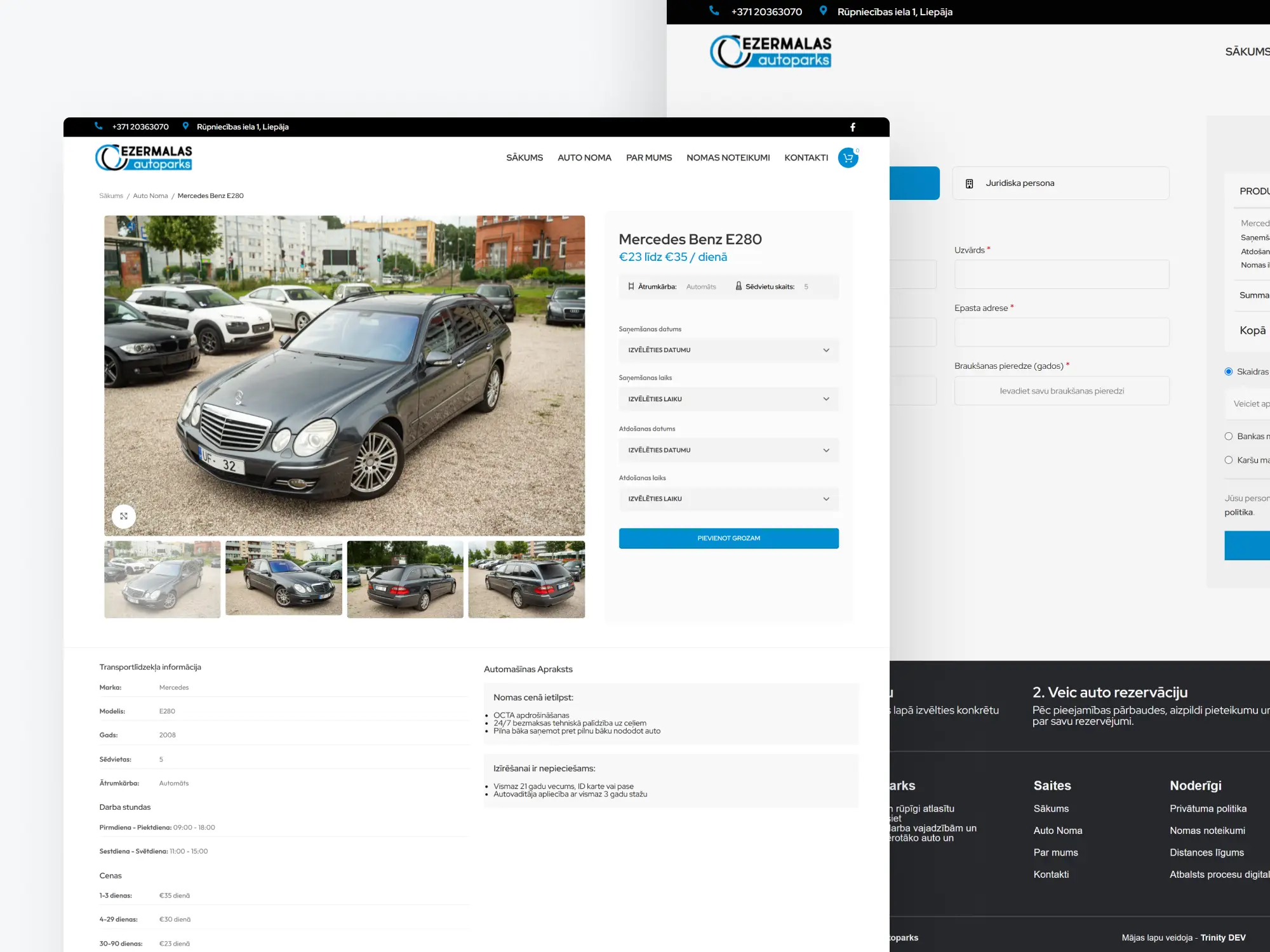This screenshot has width=1270, height=952.
Task: Click the Ezermalas Autoparks logo
Action: (145, 157)
